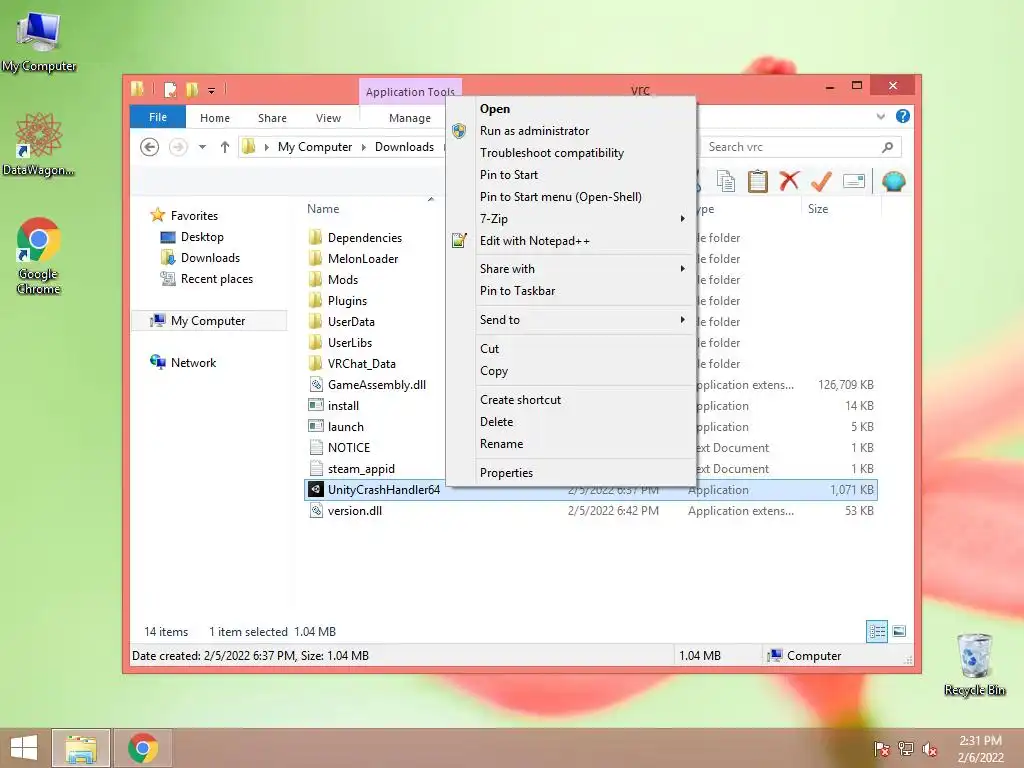Open the Recycle Bin on desktop
Screen dimensions: 1024x768
(x=974, y=664)
